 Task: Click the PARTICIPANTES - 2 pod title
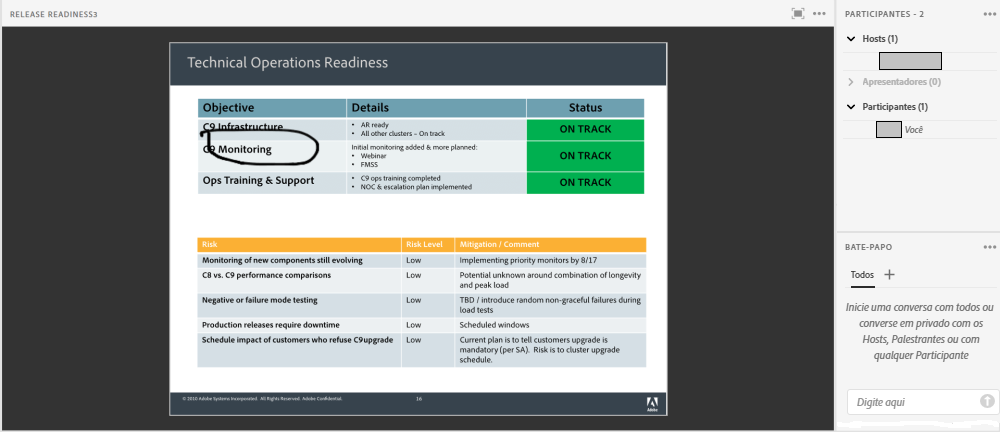(884, 14)
